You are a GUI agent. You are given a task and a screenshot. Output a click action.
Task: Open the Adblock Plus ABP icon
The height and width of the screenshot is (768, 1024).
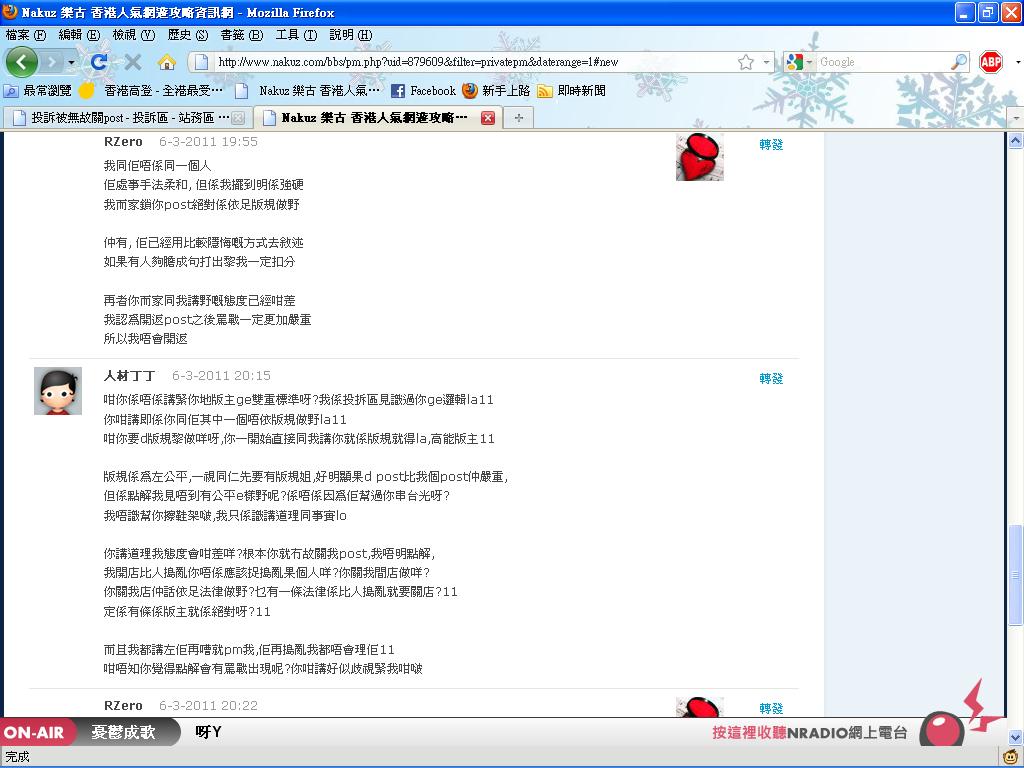click(990, 62)
